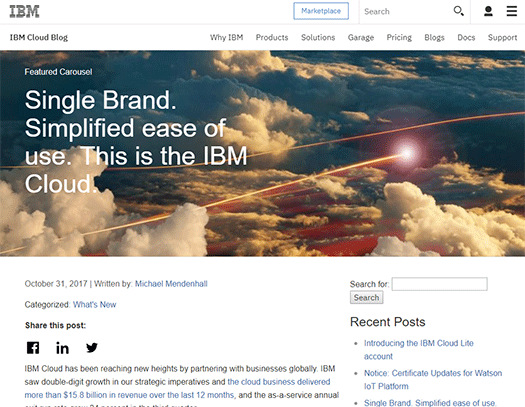The image size is (525, 407).
Task: Open the Why IBM menu
Action: point(226,37)
